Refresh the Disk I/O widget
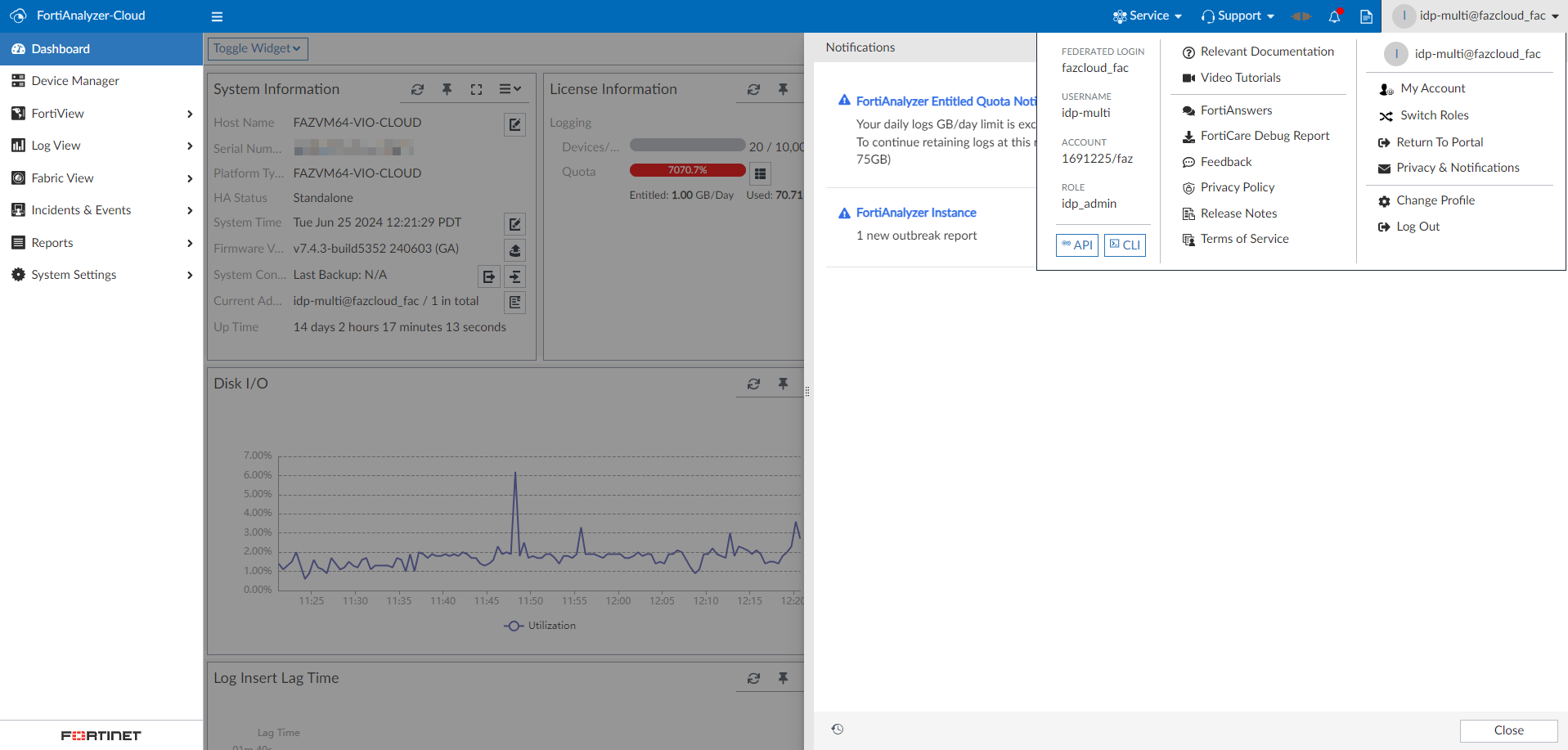Screen dimensions: 1568x750 [753, 384]
